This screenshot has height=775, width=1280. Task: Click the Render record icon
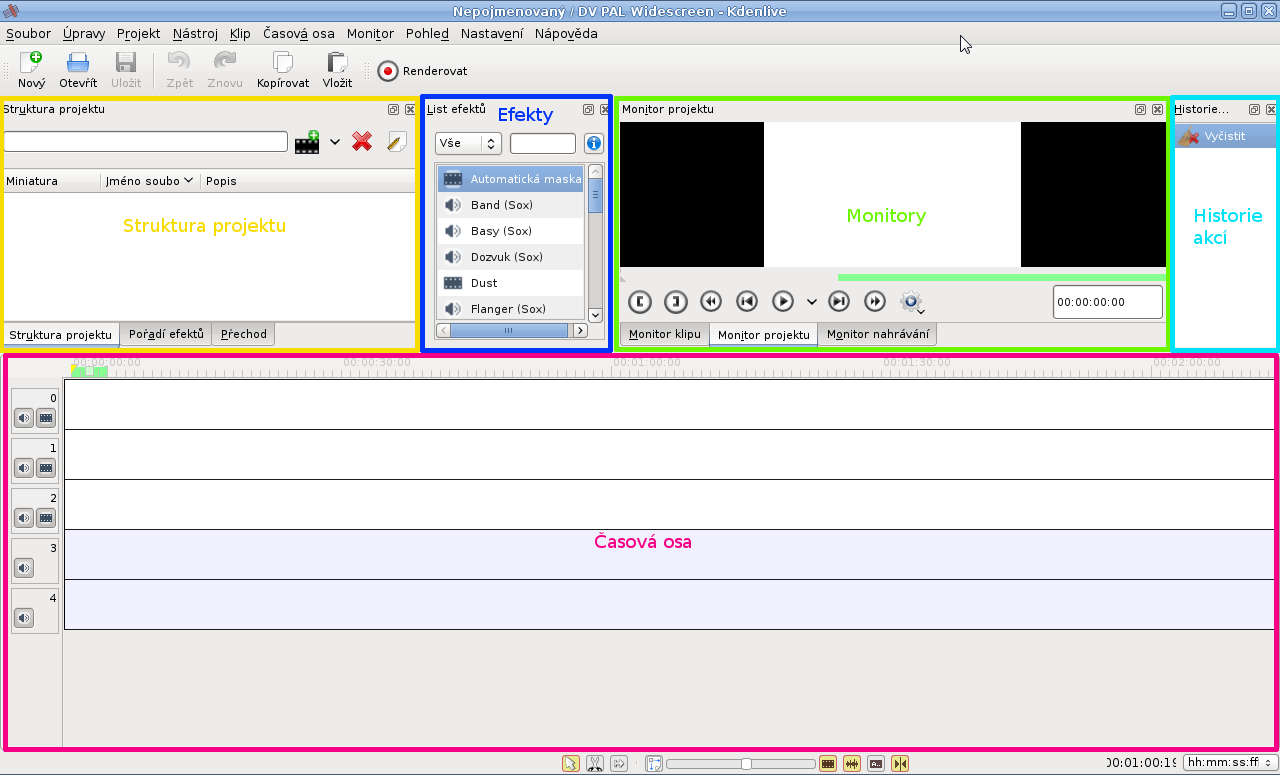(388, 71)
